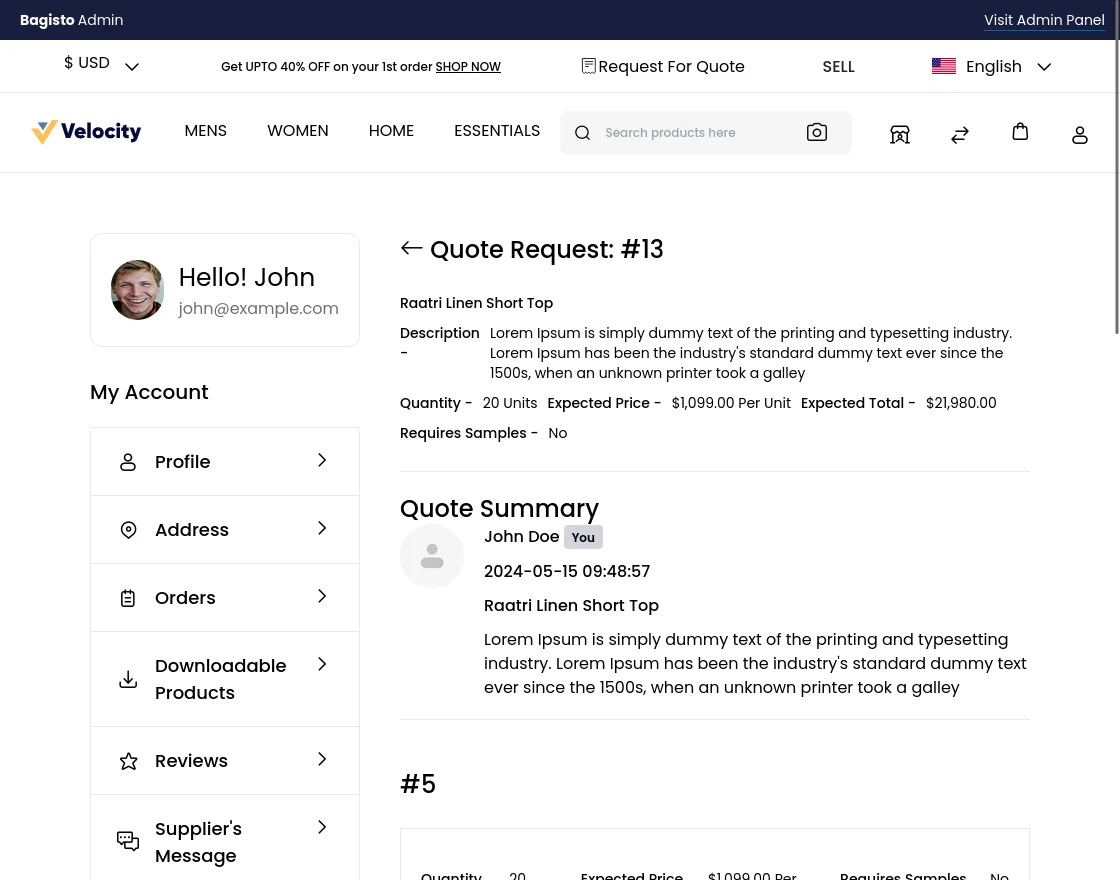Click the Velocity logo

[86, 132]
